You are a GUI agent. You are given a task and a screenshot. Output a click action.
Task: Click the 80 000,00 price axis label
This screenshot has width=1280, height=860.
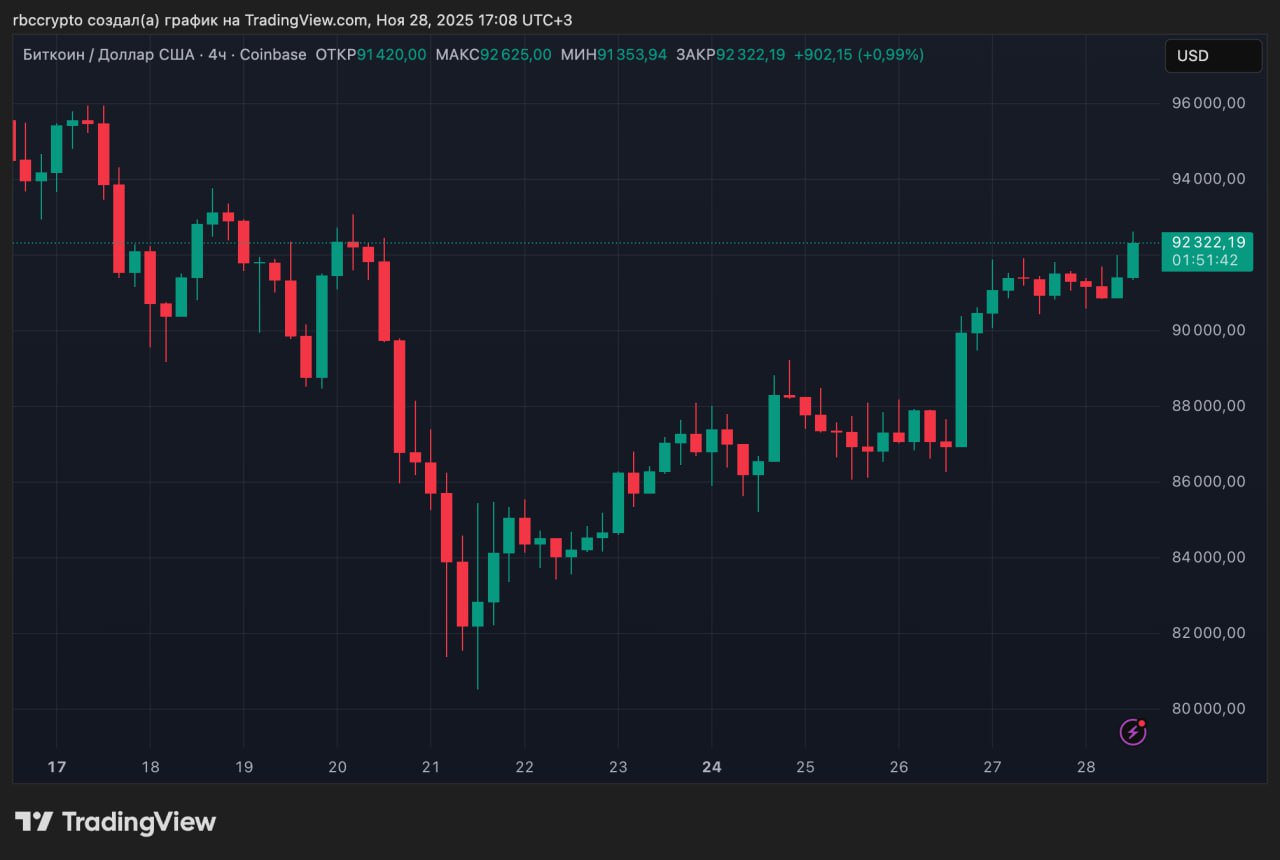[x=1208, y=709]
